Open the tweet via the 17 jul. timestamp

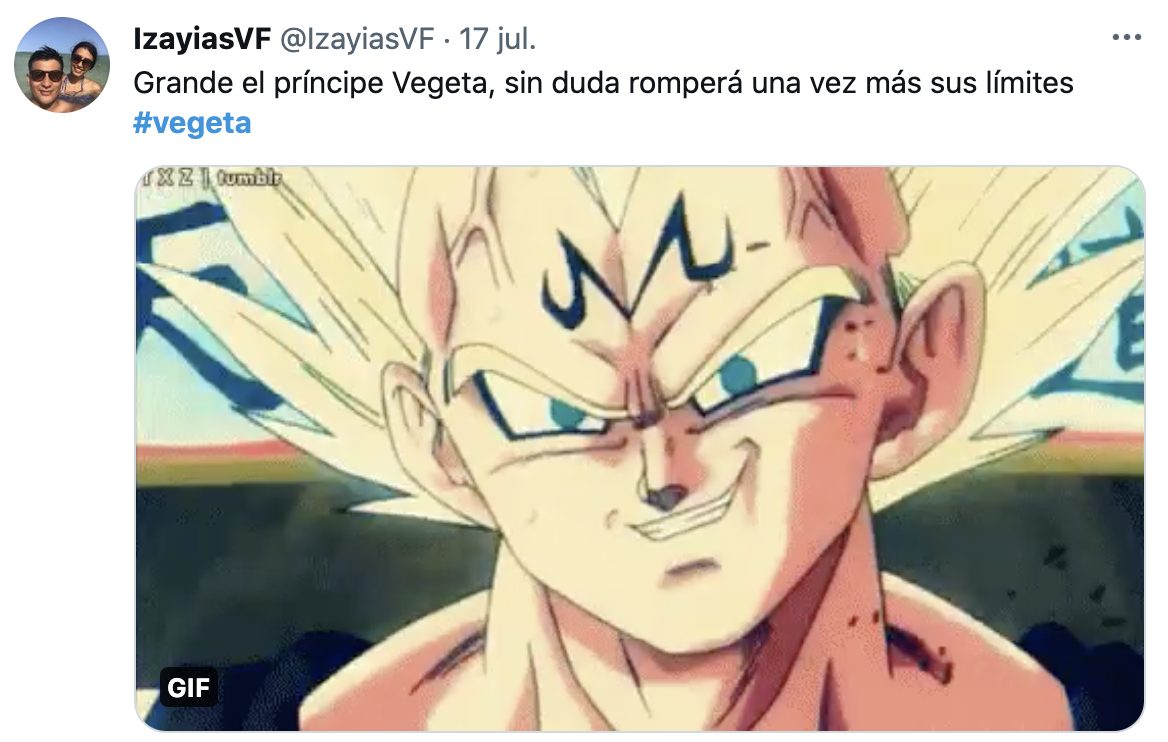point(498,39)
